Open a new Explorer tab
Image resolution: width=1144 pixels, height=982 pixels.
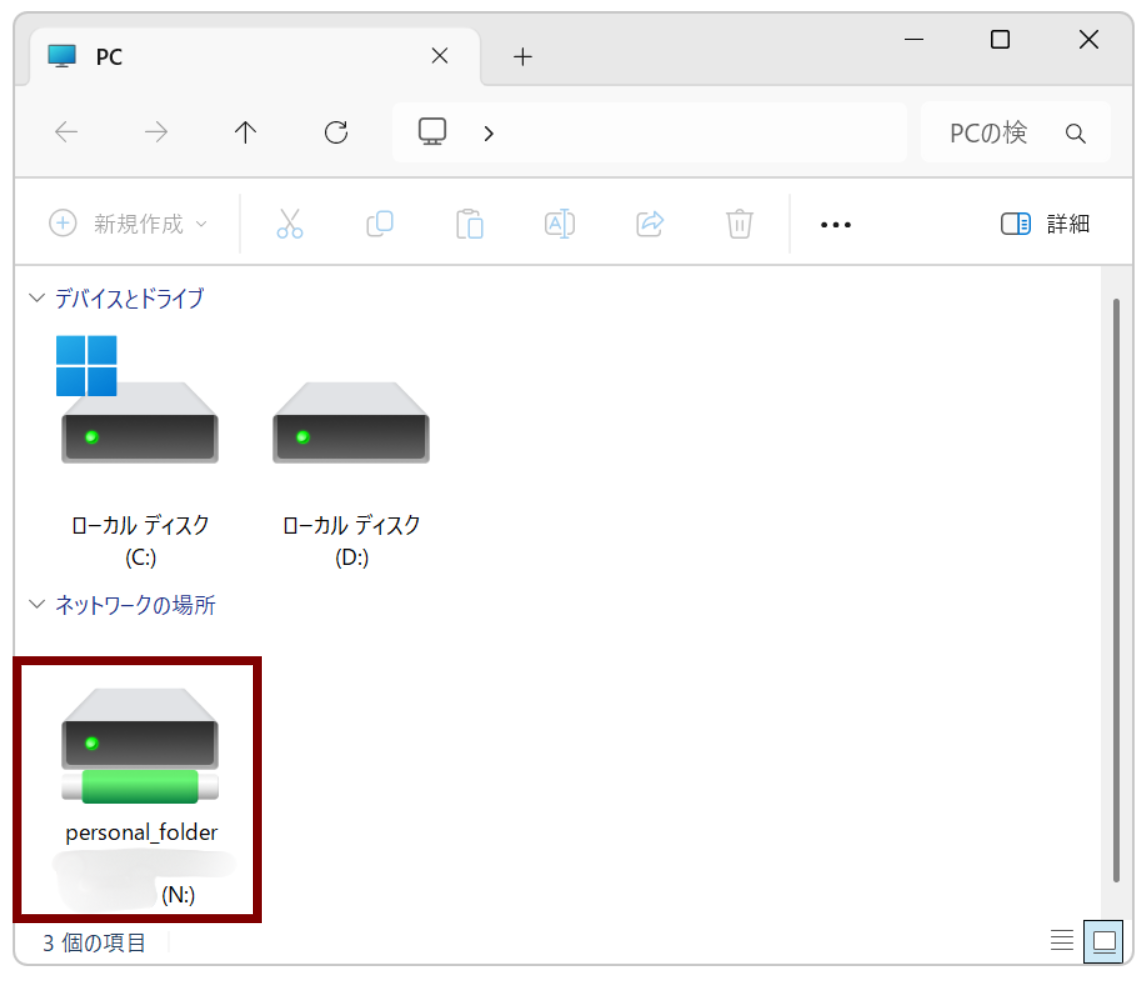(x=522, y=57)
